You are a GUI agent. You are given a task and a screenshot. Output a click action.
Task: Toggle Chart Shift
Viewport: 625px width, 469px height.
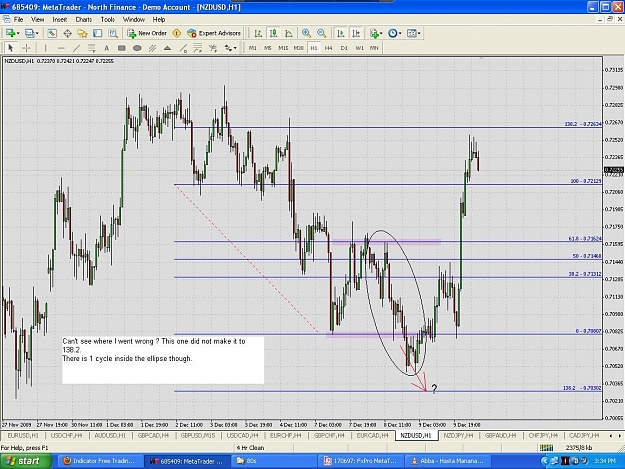click(x=356, y=33)
